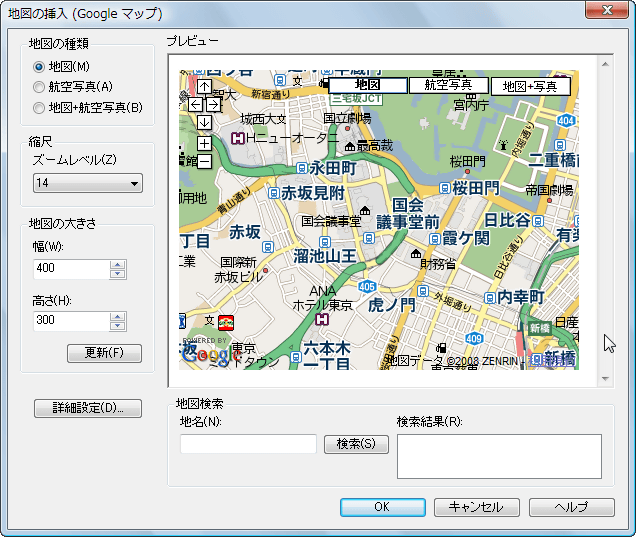Click the Google logo on the map
Viewport: 636px width, 537px height.
click(210, 354)
